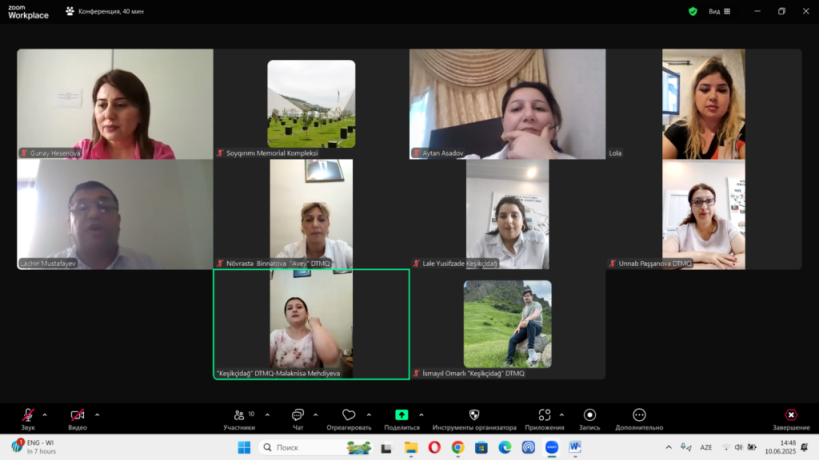Select Malaknisa Mehdiyeva's highlighted video tile
Screen dimensions: 819x460
pyautogui.click(x=311, y=324)
